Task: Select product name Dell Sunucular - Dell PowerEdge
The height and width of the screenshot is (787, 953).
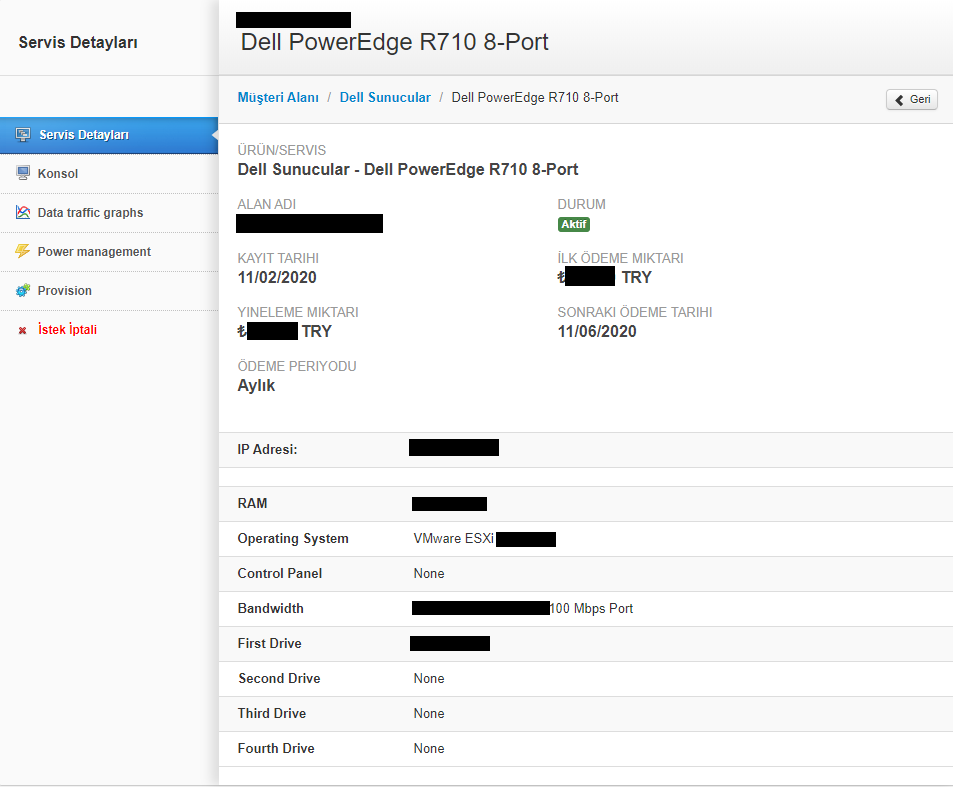Action: click(x=407, y=170)
